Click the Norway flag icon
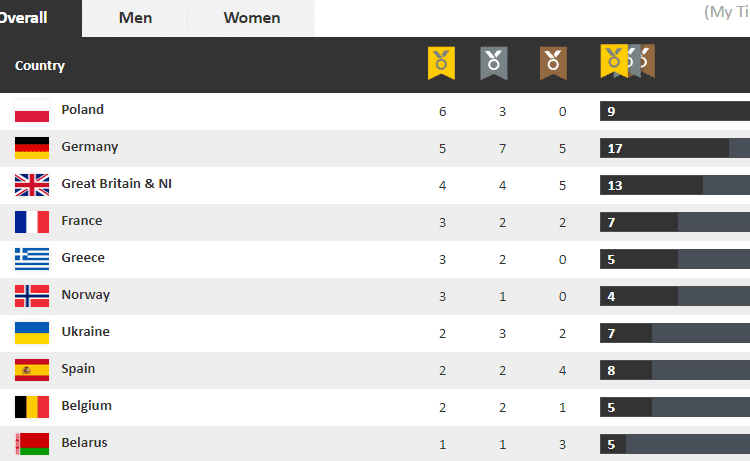This screenshot has height=461, width=750. tap(32, 296)
